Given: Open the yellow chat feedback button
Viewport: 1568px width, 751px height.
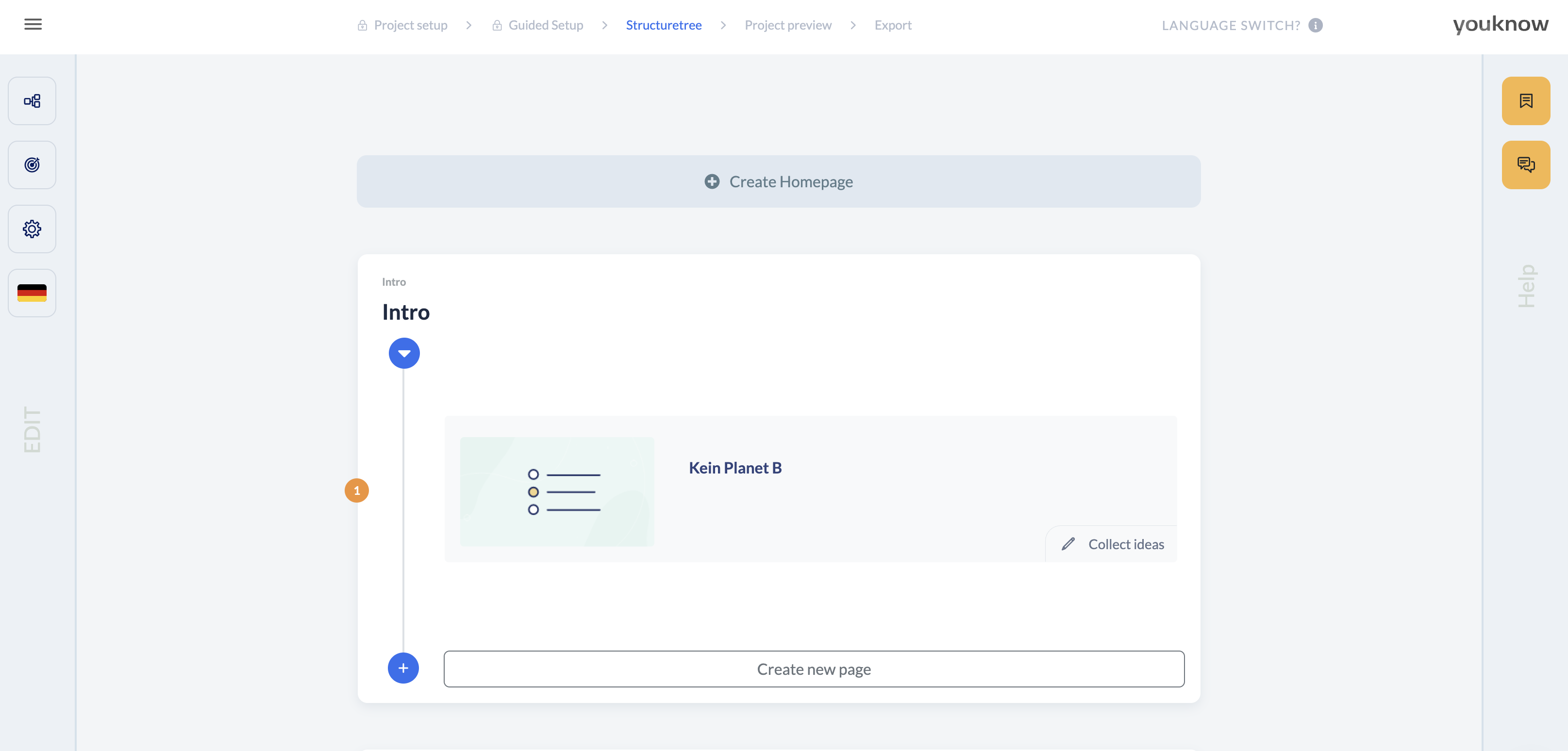Looking at the screenshot, I should 1525,165.
